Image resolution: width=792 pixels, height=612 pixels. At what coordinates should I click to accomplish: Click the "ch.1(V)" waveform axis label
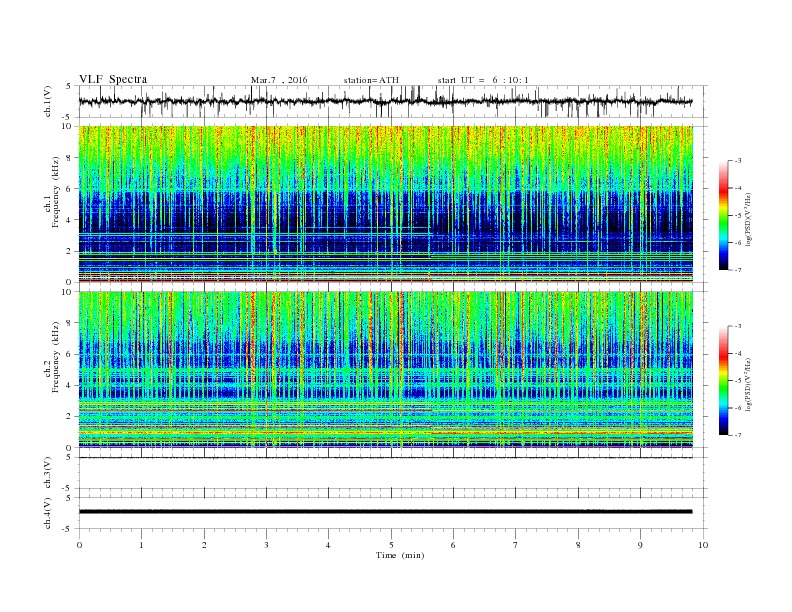coord(48,101)
